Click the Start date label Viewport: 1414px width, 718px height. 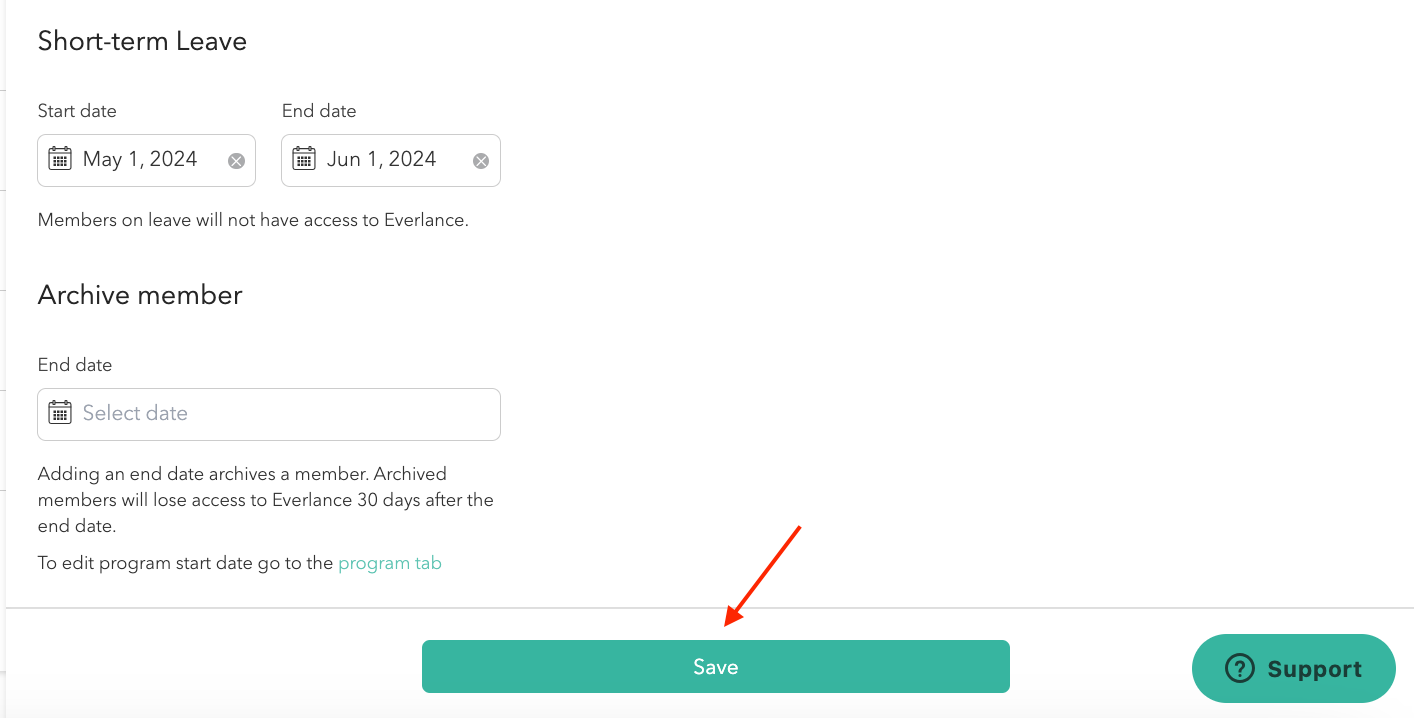(77, 111)
